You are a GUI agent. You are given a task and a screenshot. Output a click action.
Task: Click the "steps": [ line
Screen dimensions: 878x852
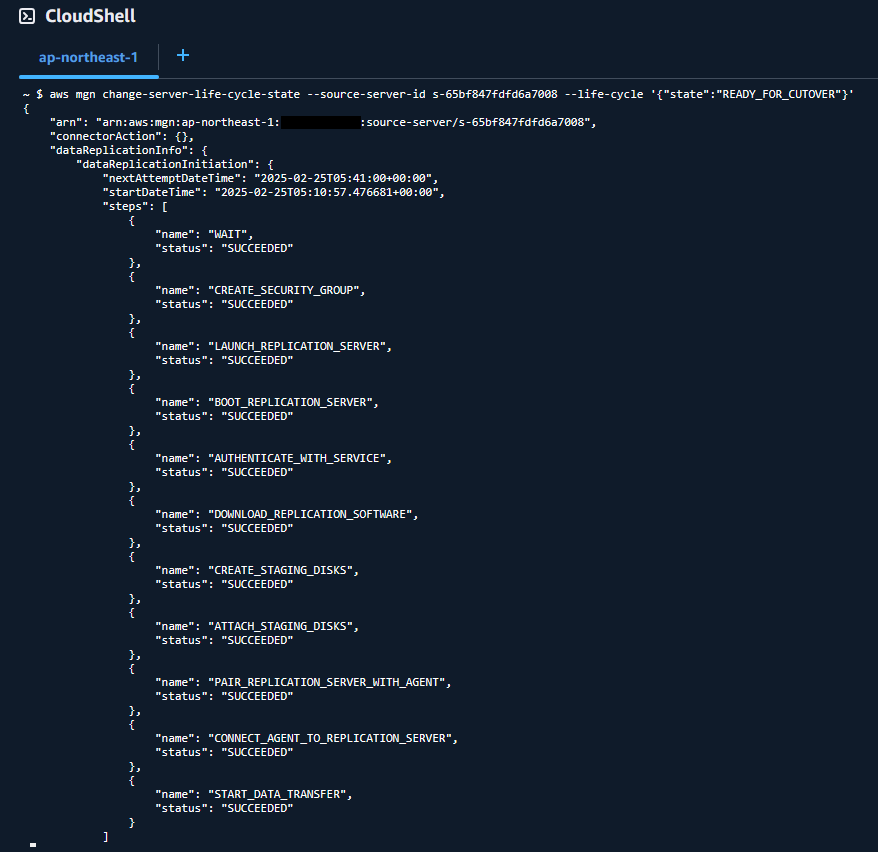[135, 207]
